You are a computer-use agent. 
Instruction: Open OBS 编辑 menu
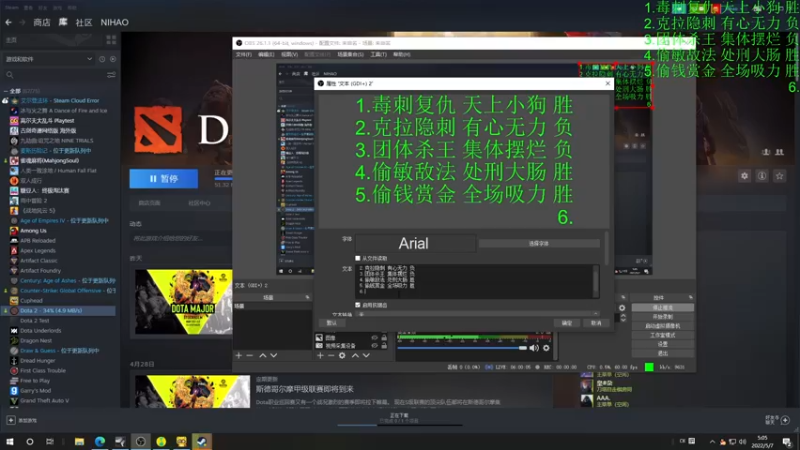(x=266, y=55)
